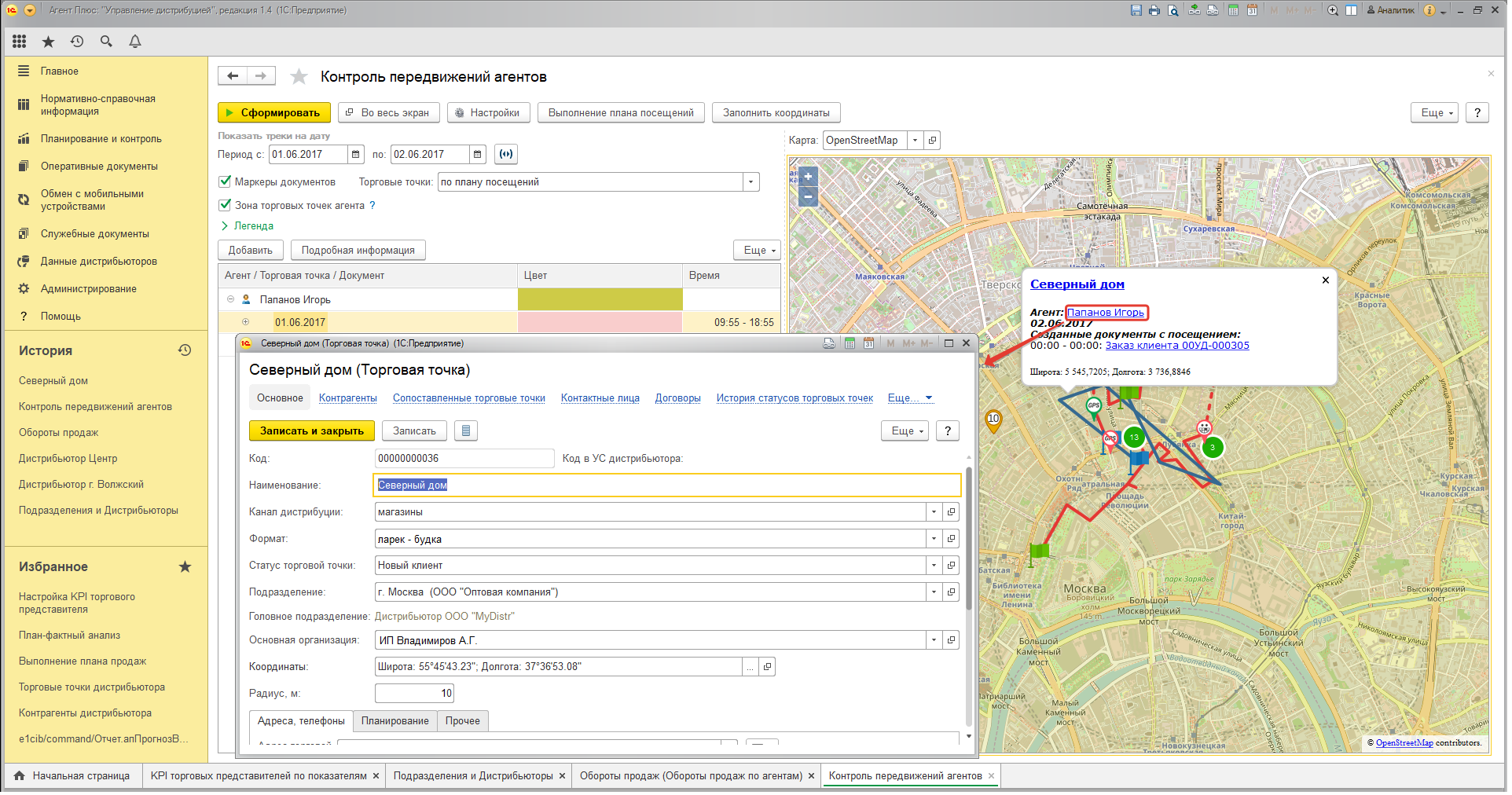Open the sections menu grid icon
The width and height of the screenshot is (1512, 795).
click(20, 42)
